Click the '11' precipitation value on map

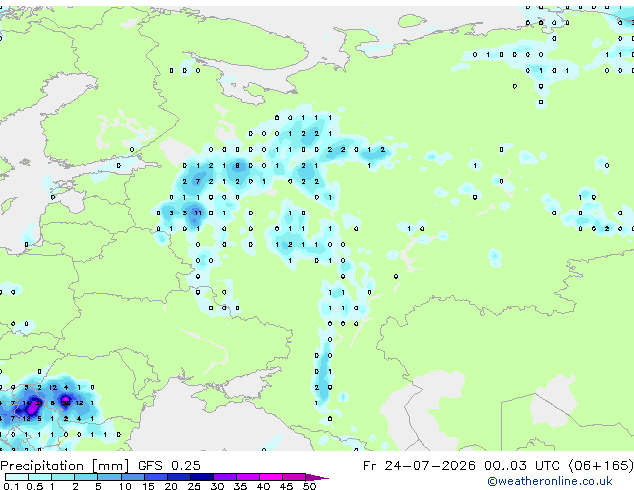[x=198, y=213]
